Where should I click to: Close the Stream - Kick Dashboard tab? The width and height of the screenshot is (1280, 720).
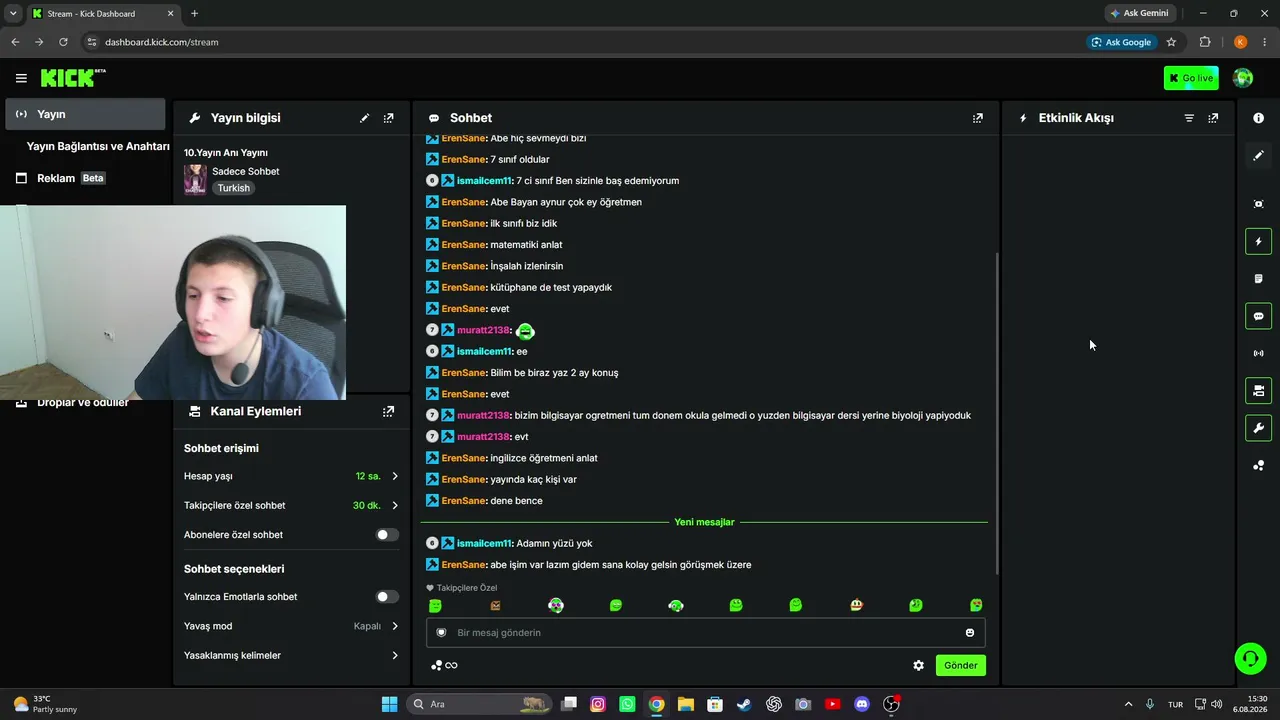coord(170,14)
